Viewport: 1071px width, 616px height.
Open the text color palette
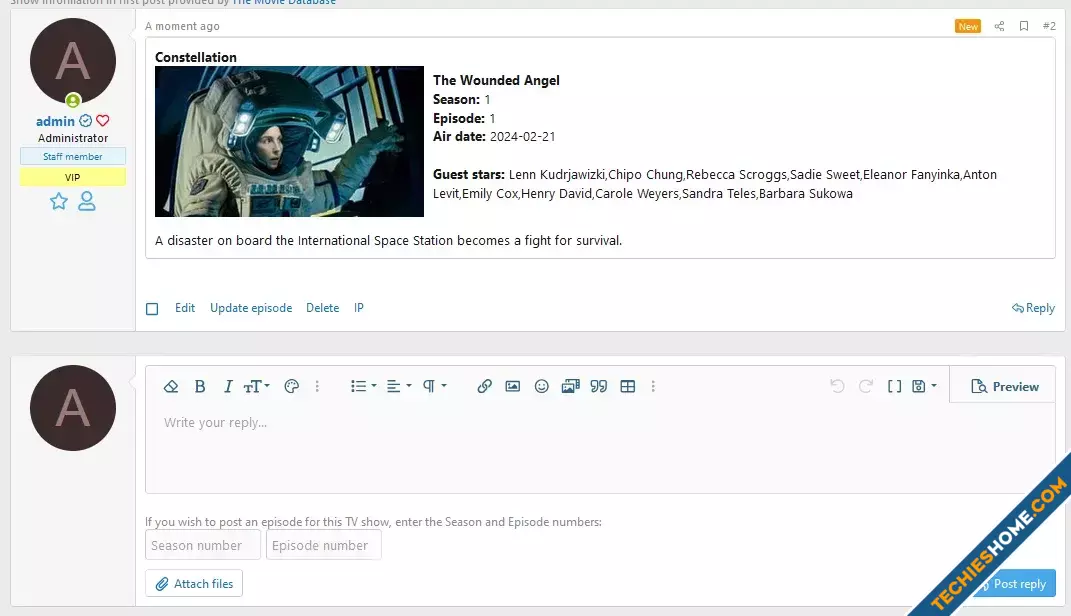coord(292,387)
